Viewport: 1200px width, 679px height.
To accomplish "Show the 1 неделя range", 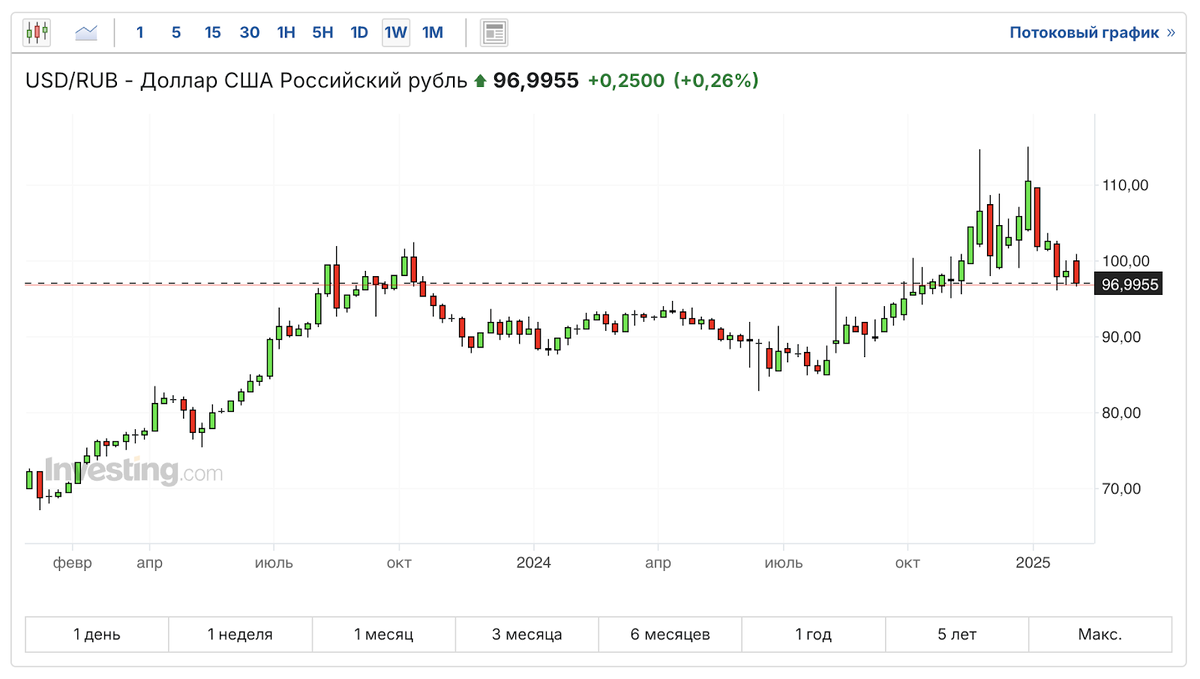I will [240, 634].
